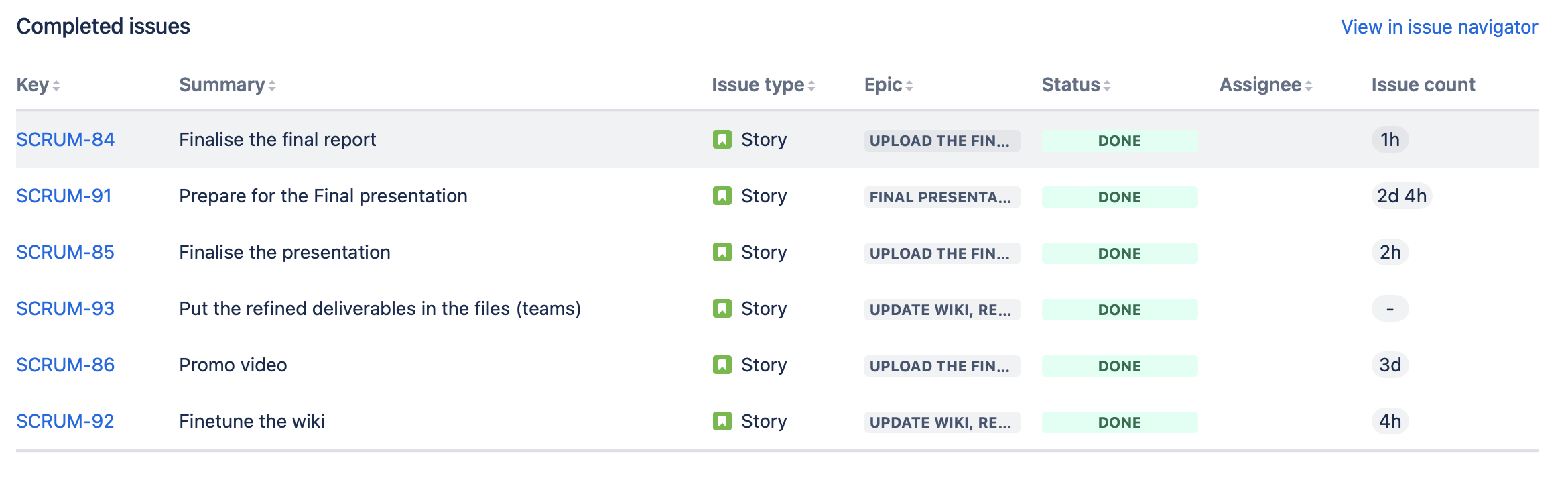Image resolution: width=1568 pixels, height=480 pixels.
Task: Sort issues by Summary column
Action: 227,85
